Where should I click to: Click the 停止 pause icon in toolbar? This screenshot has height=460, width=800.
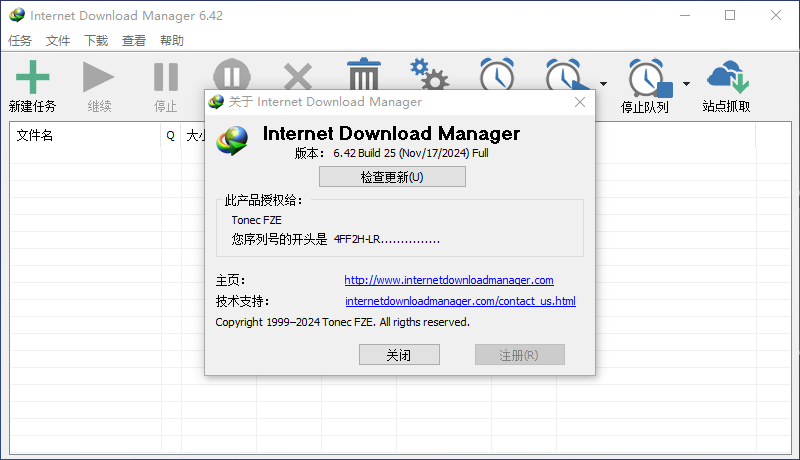point(166,78)
